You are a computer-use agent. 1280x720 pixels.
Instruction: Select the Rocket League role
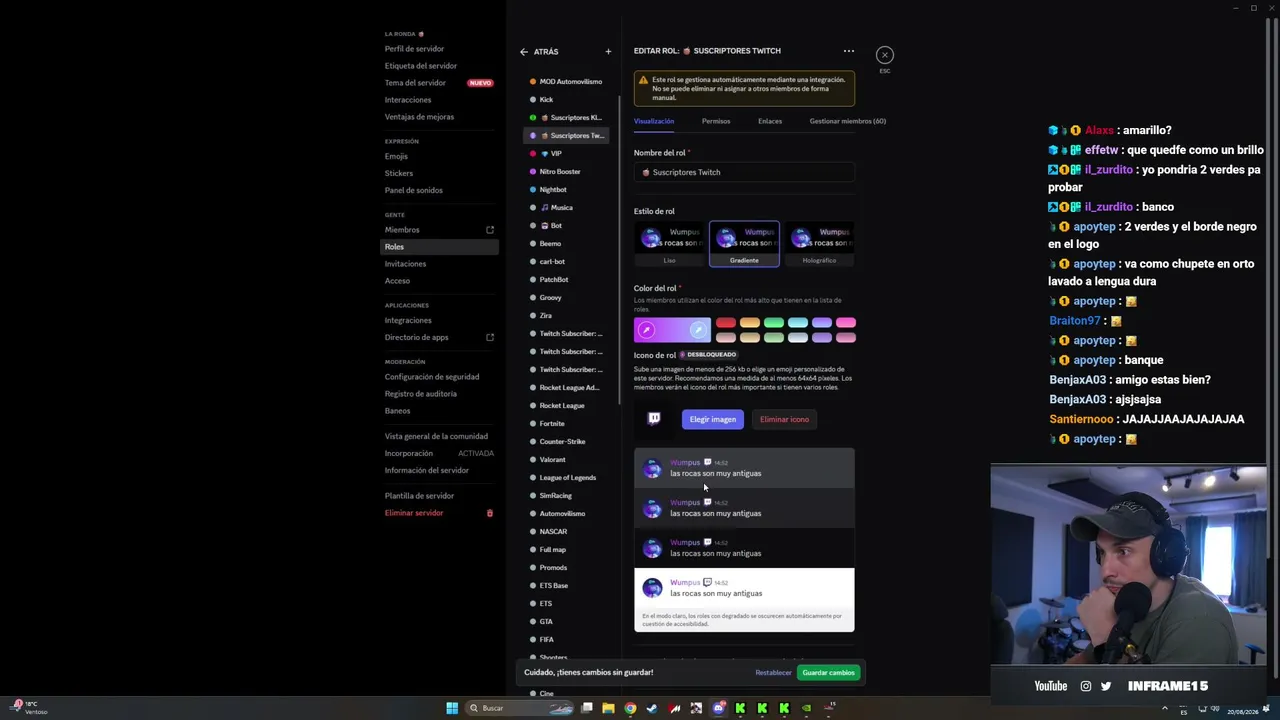[x=566, y=406]
